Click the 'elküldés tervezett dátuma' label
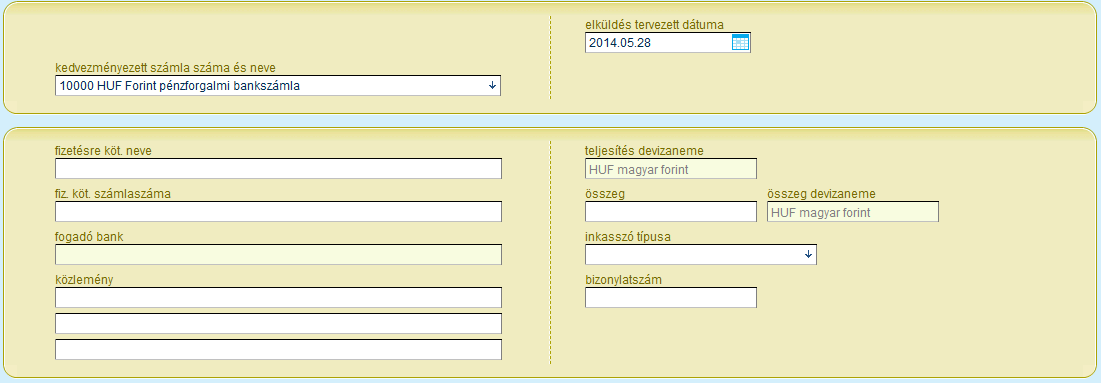1101x383 pixels. point(654,25)
